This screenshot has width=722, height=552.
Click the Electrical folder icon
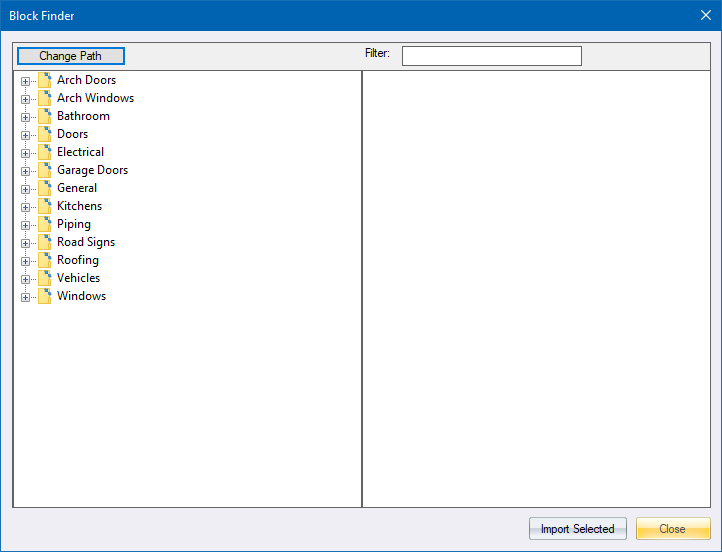tap(44, 152)
